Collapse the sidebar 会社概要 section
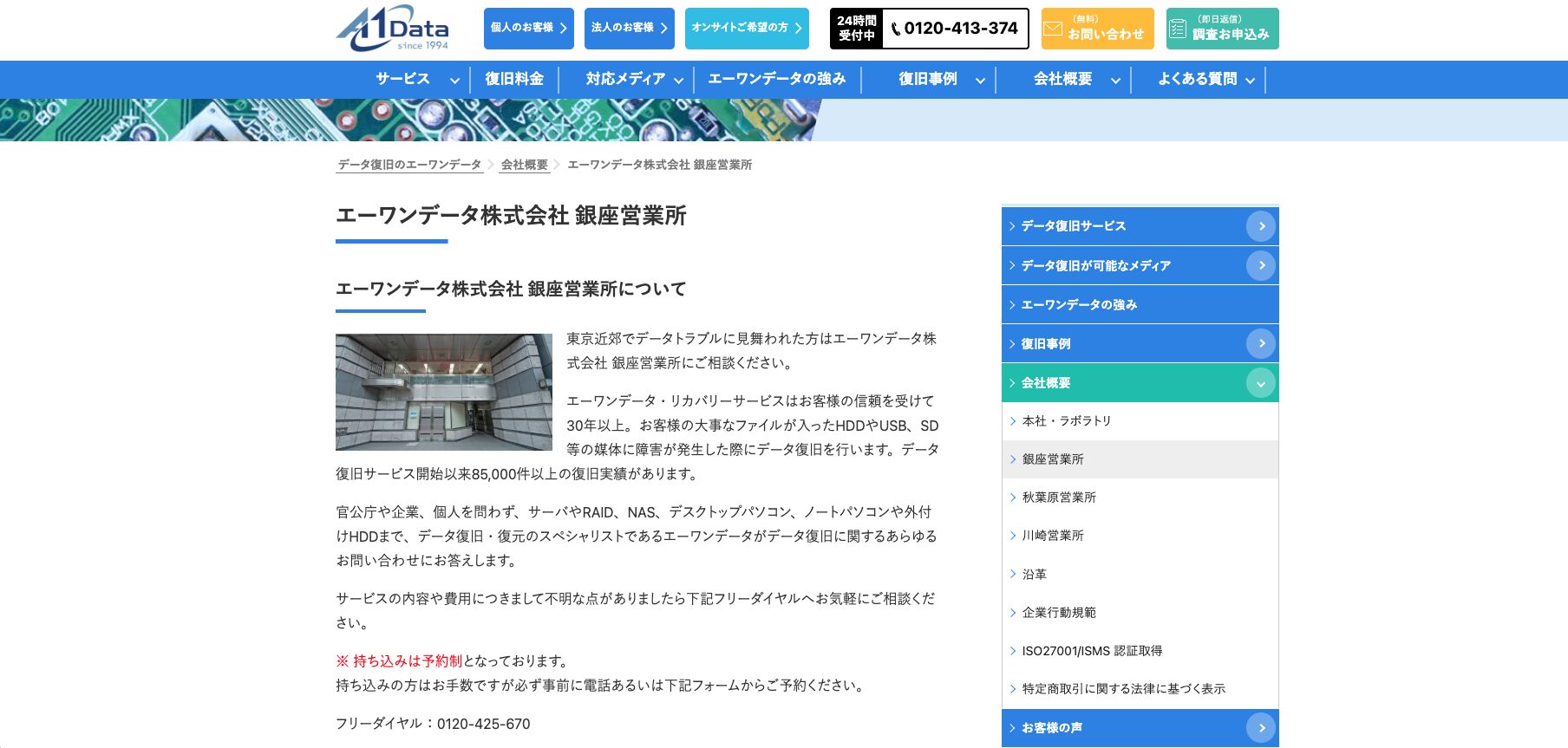The height and width of the screenshot is (748, 1568). [1261, 383]
